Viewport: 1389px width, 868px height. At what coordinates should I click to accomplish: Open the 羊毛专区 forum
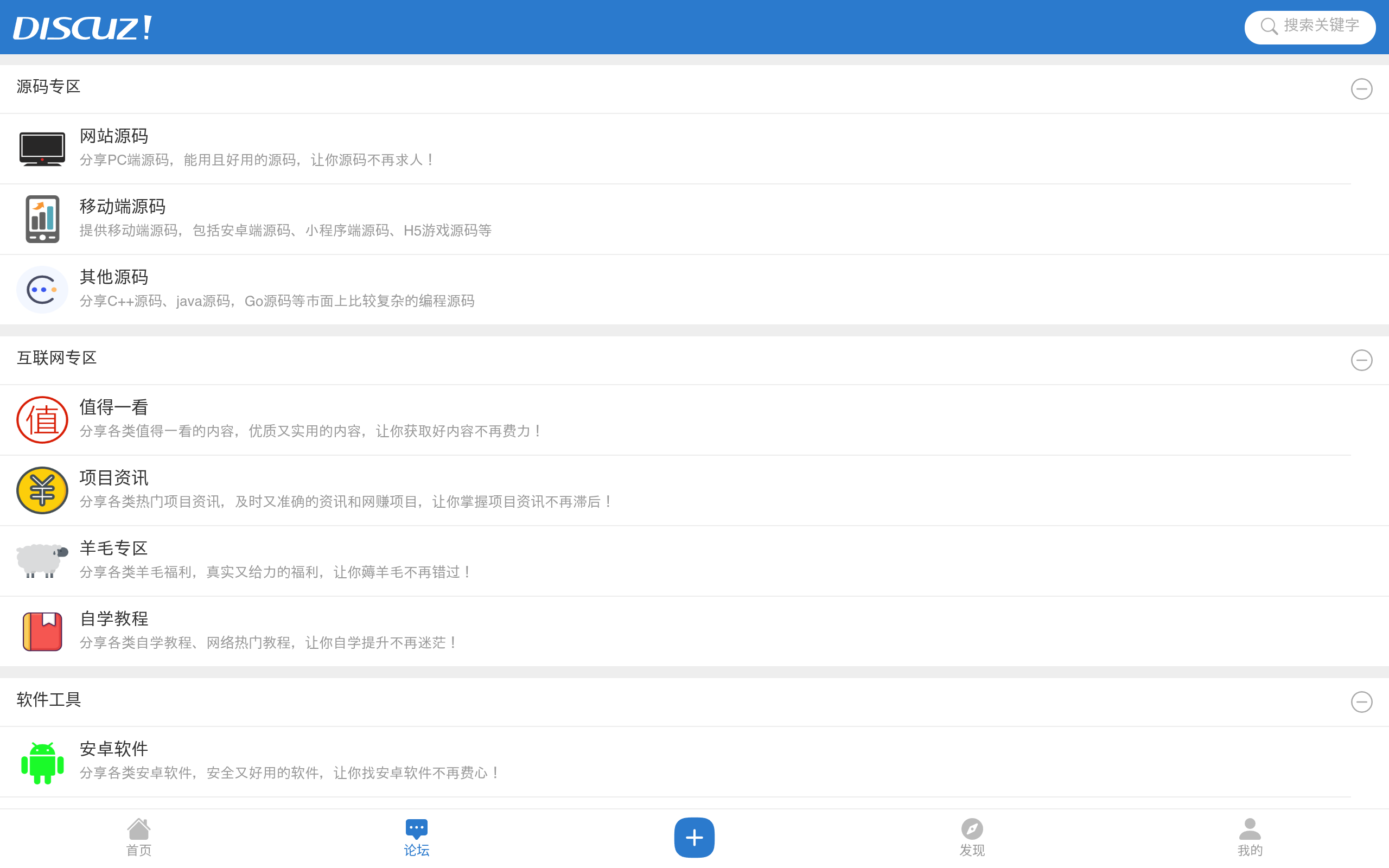click(x=694, y=561)
